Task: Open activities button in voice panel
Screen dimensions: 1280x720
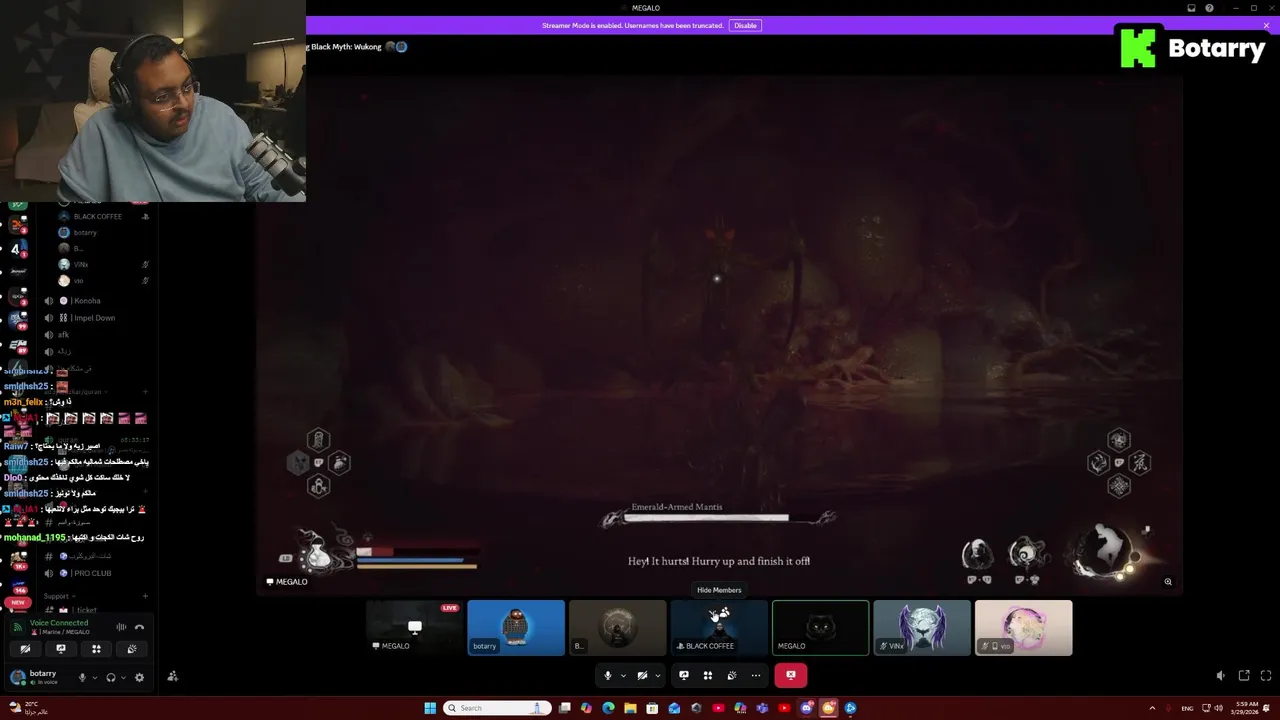Action: click(x=96, y=649)
